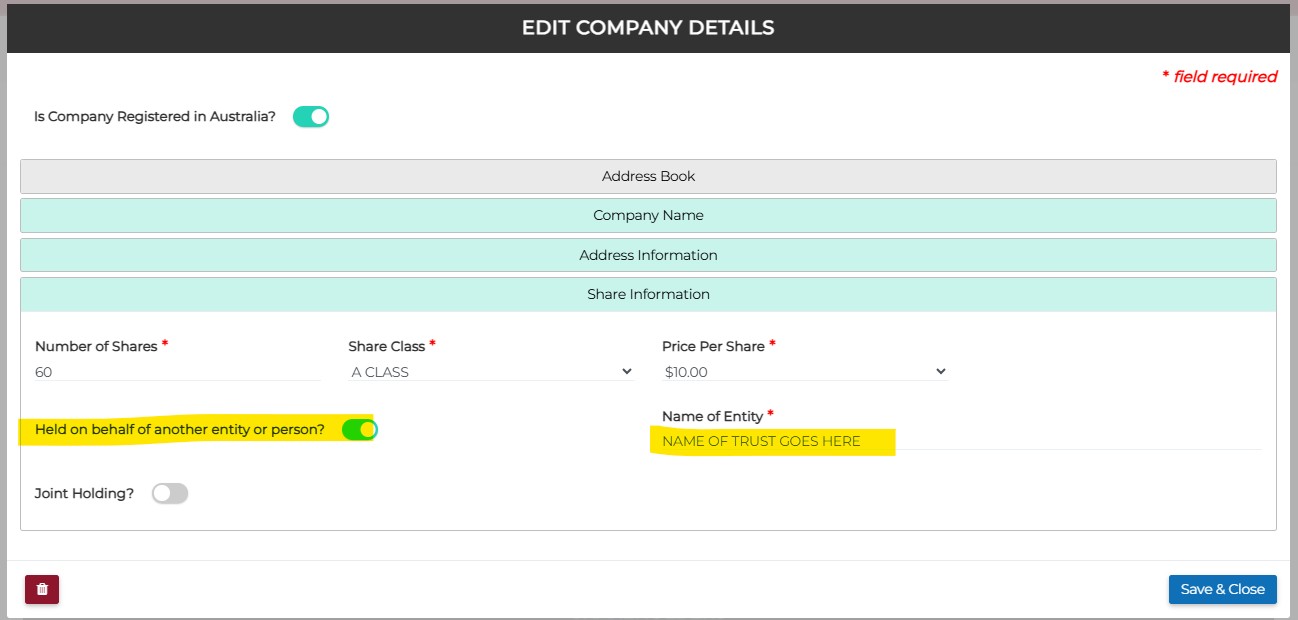Expand the Address Book section
Viewport: 1298px width, 620px height.
point(648,176)
